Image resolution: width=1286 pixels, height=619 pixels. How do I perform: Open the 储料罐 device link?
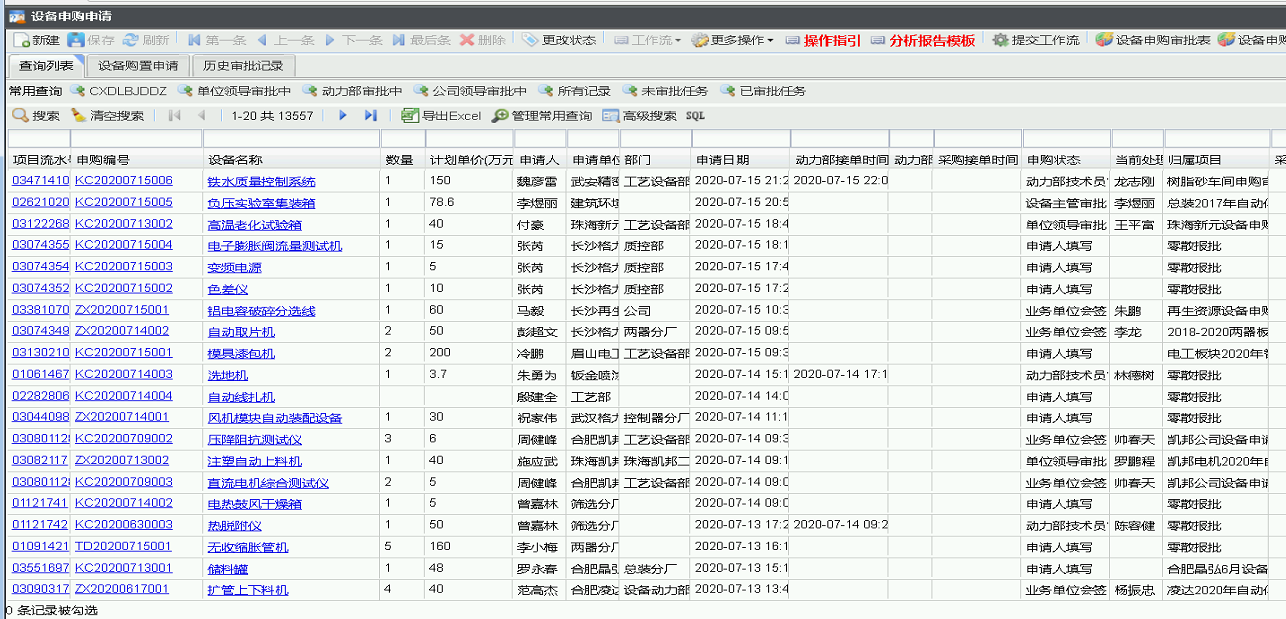pyautogui.click(x=227, y=569)
